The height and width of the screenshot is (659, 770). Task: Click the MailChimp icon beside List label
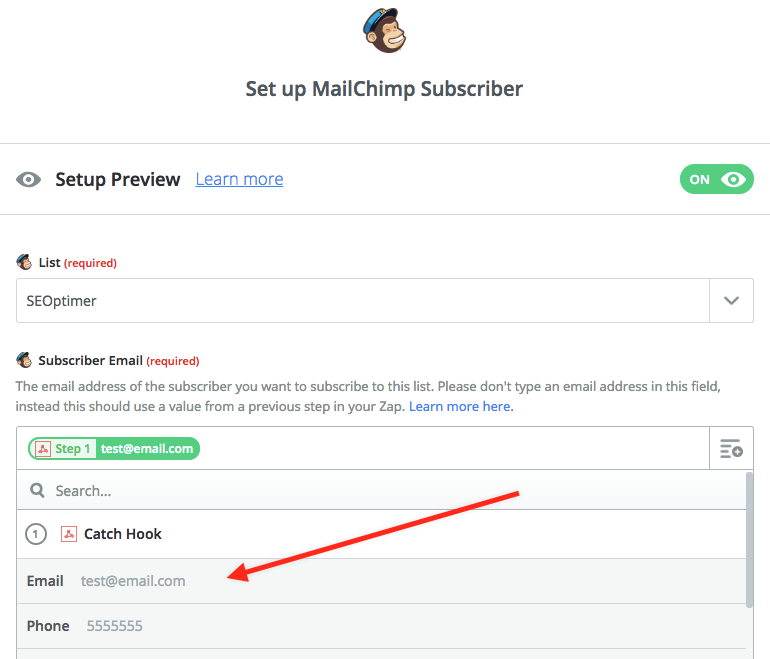[24, 263]
